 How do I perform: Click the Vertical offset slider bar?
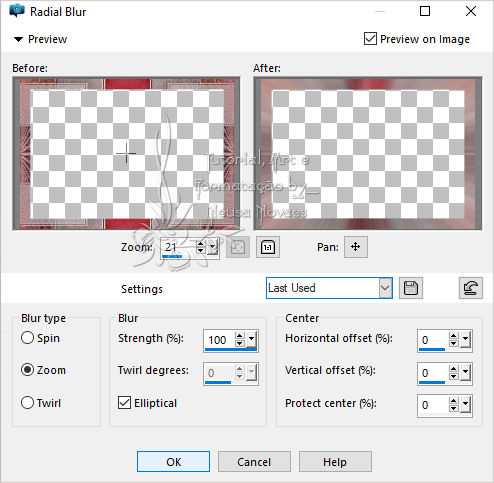pos(432,382)
